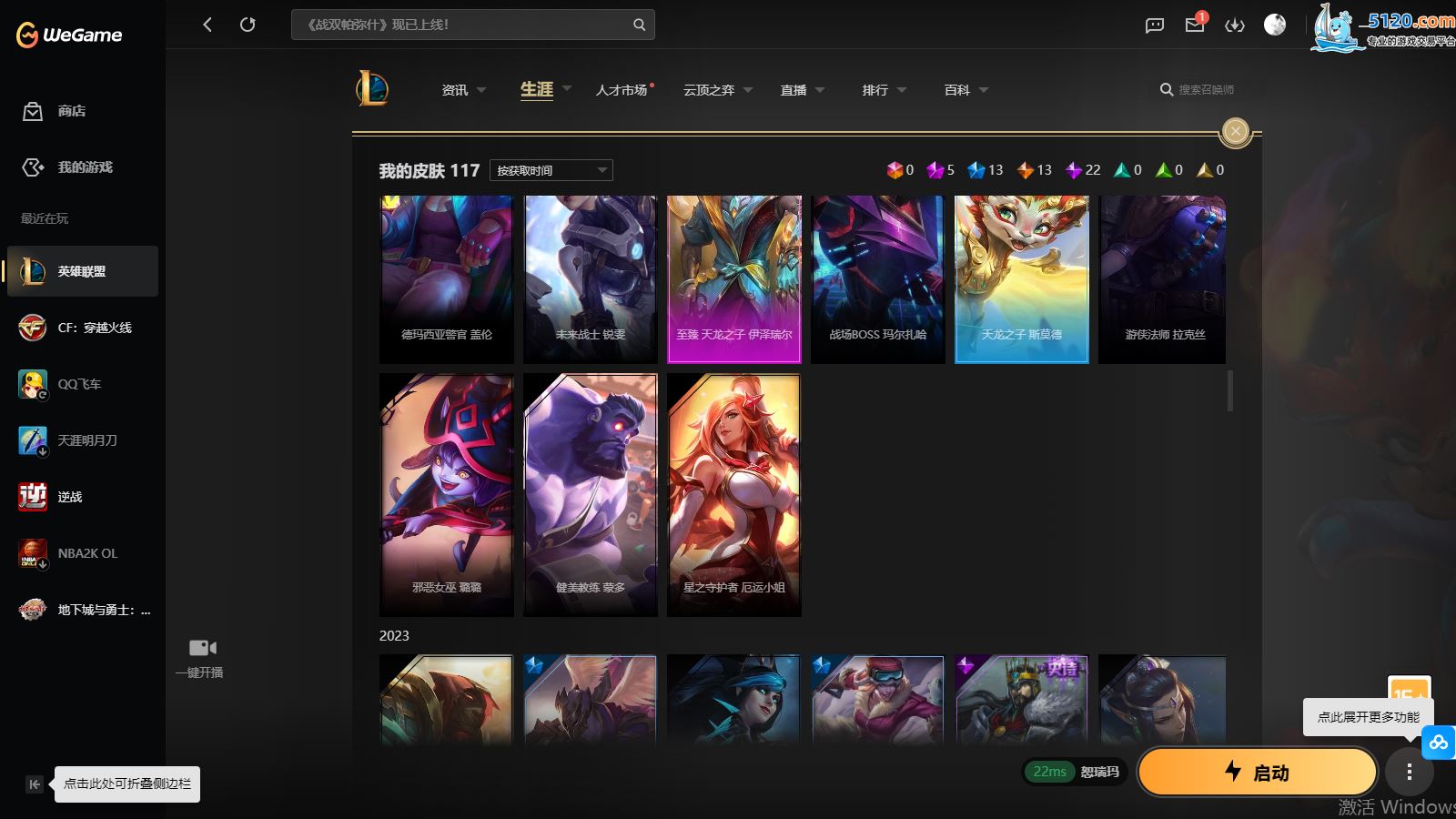This screenshot has height=819, width=1456.
Task: Expand the 排行 dropdown arrow
Action: (902, 90)
